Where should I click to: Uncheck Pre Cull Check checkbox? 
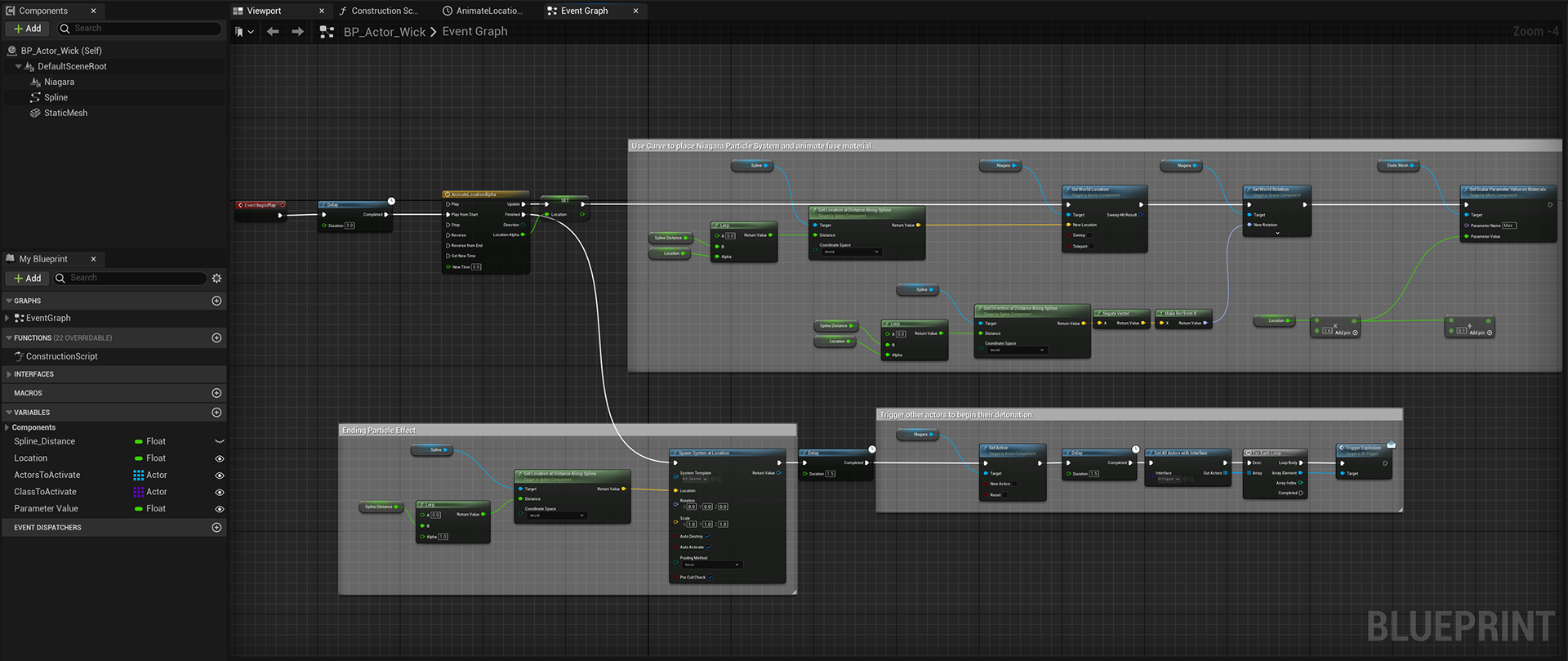coord(710,577)
